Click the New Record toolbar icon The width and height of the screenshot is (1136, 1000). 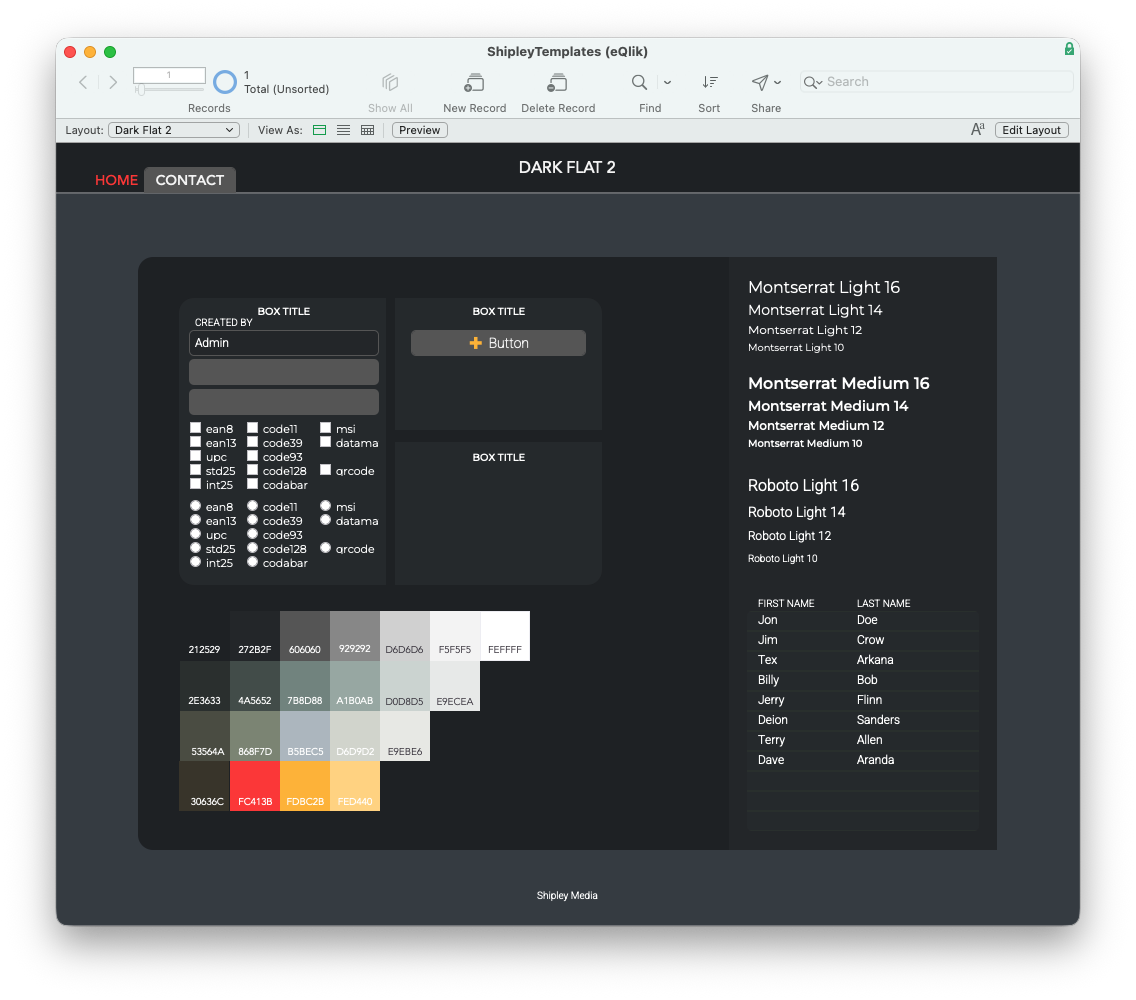point(474,83)
